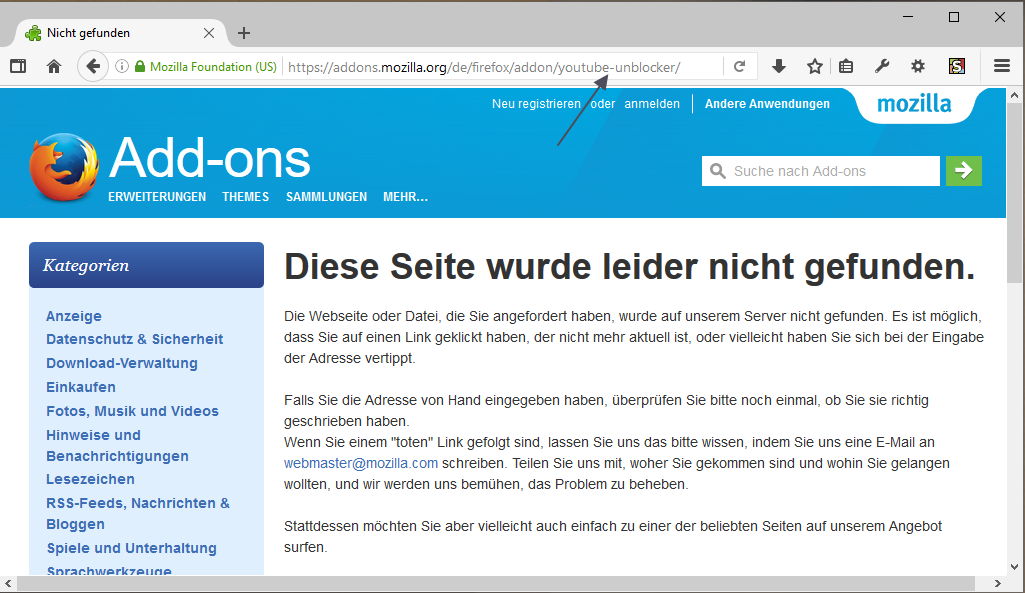
Task: Select 'RSS-Feeds, Nachrichten & Bloggen' category
Action: pyautogui.click(x=138, y=513)
